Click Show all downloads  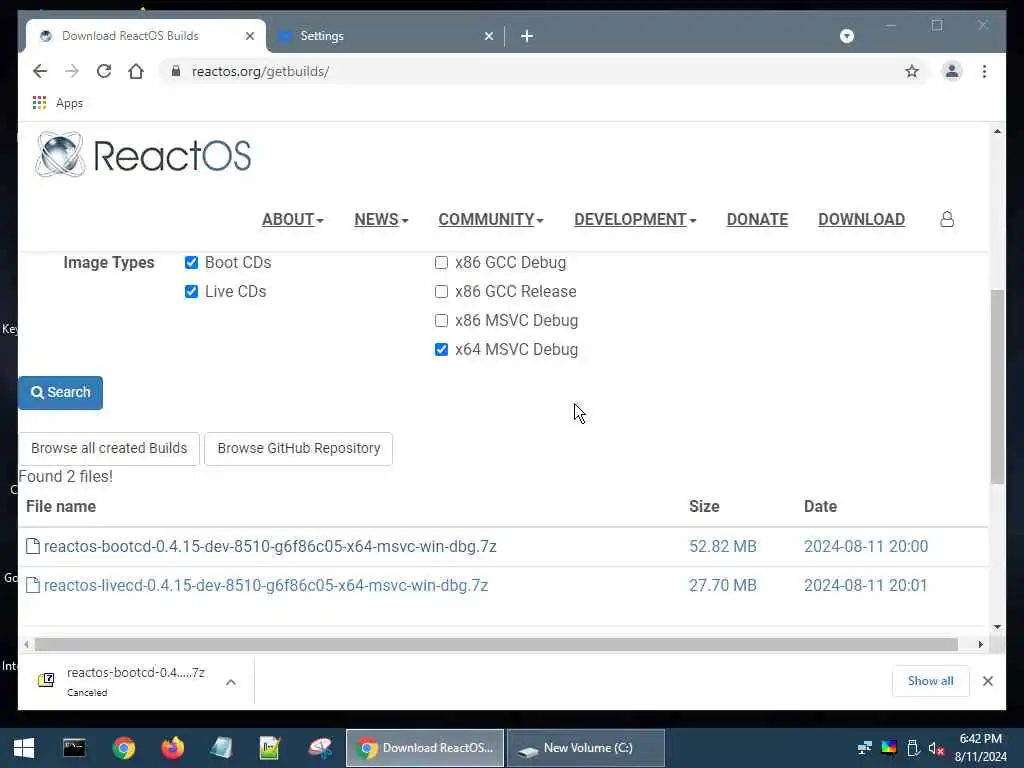930,681
